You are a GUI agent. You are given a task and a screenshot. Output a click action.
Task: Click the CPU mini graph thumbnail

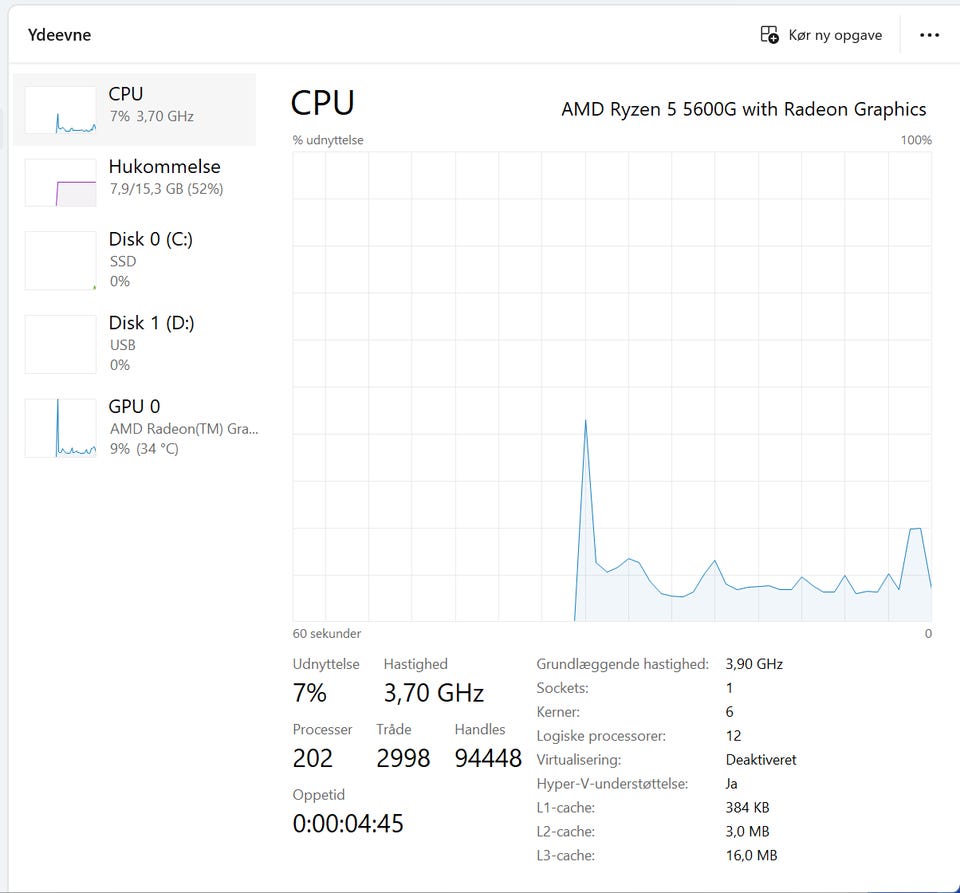[60, 109]
